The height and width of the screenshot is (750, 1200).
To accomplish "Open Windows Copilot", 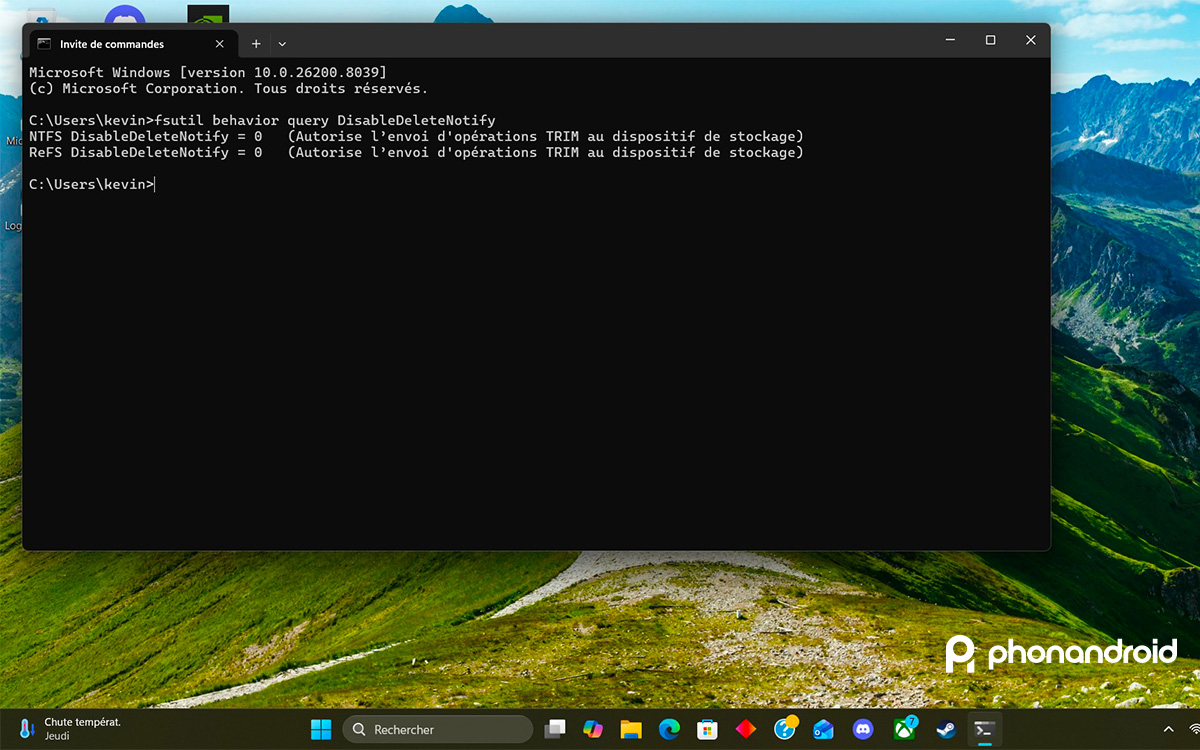I will (x=593, y=729).
